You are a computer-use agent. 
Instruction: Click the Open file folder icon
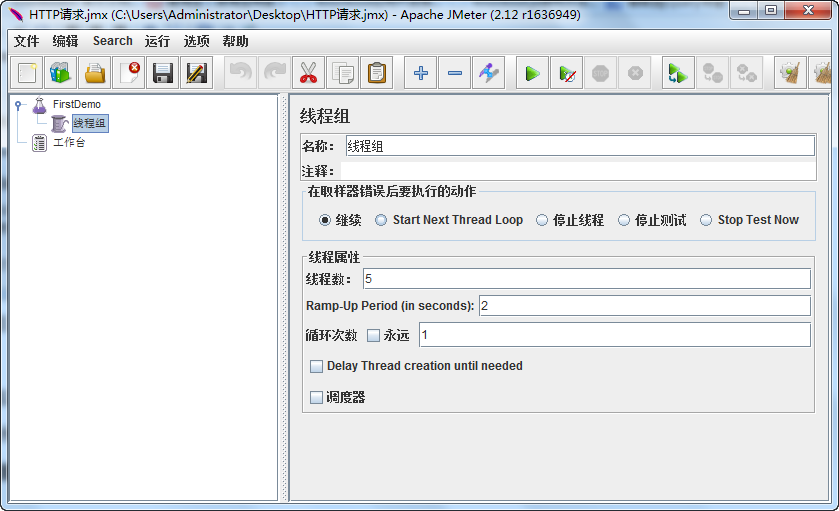coord(95,73)
